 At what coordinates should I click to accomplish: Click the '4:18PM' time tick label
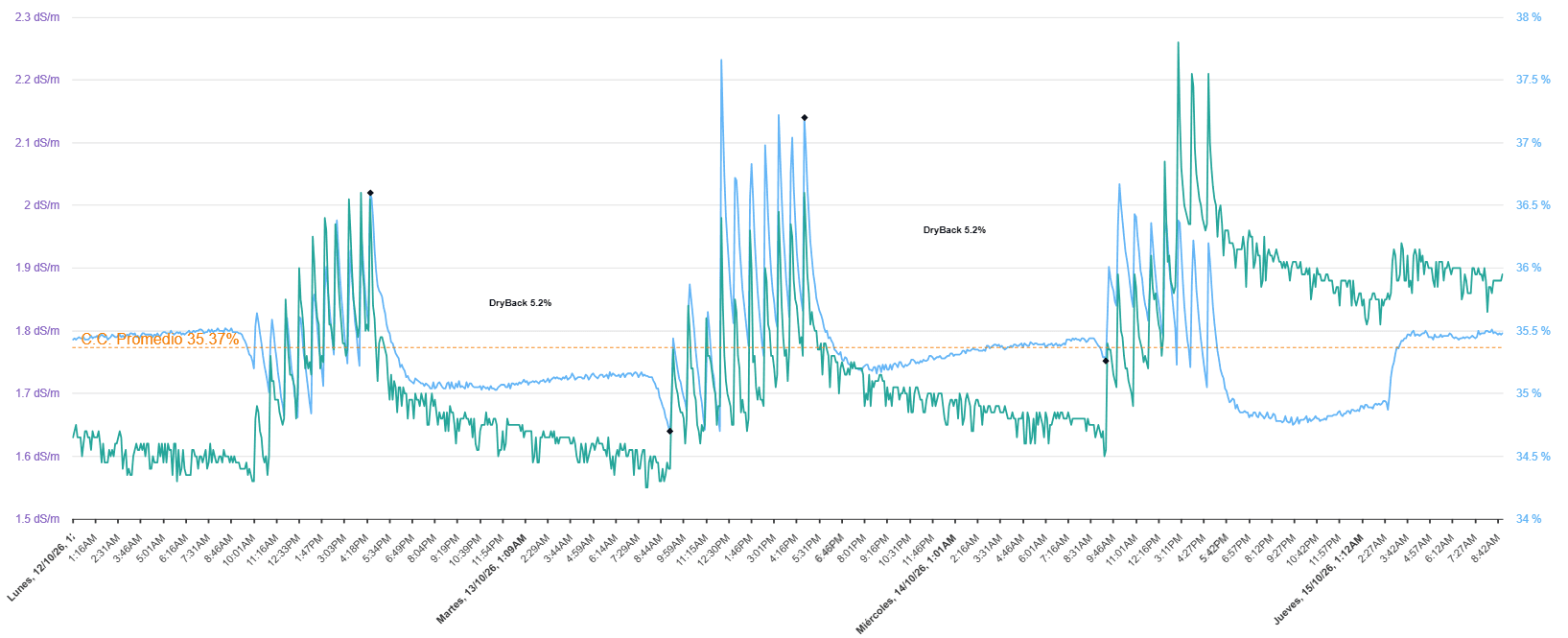(x=356, y=550)
